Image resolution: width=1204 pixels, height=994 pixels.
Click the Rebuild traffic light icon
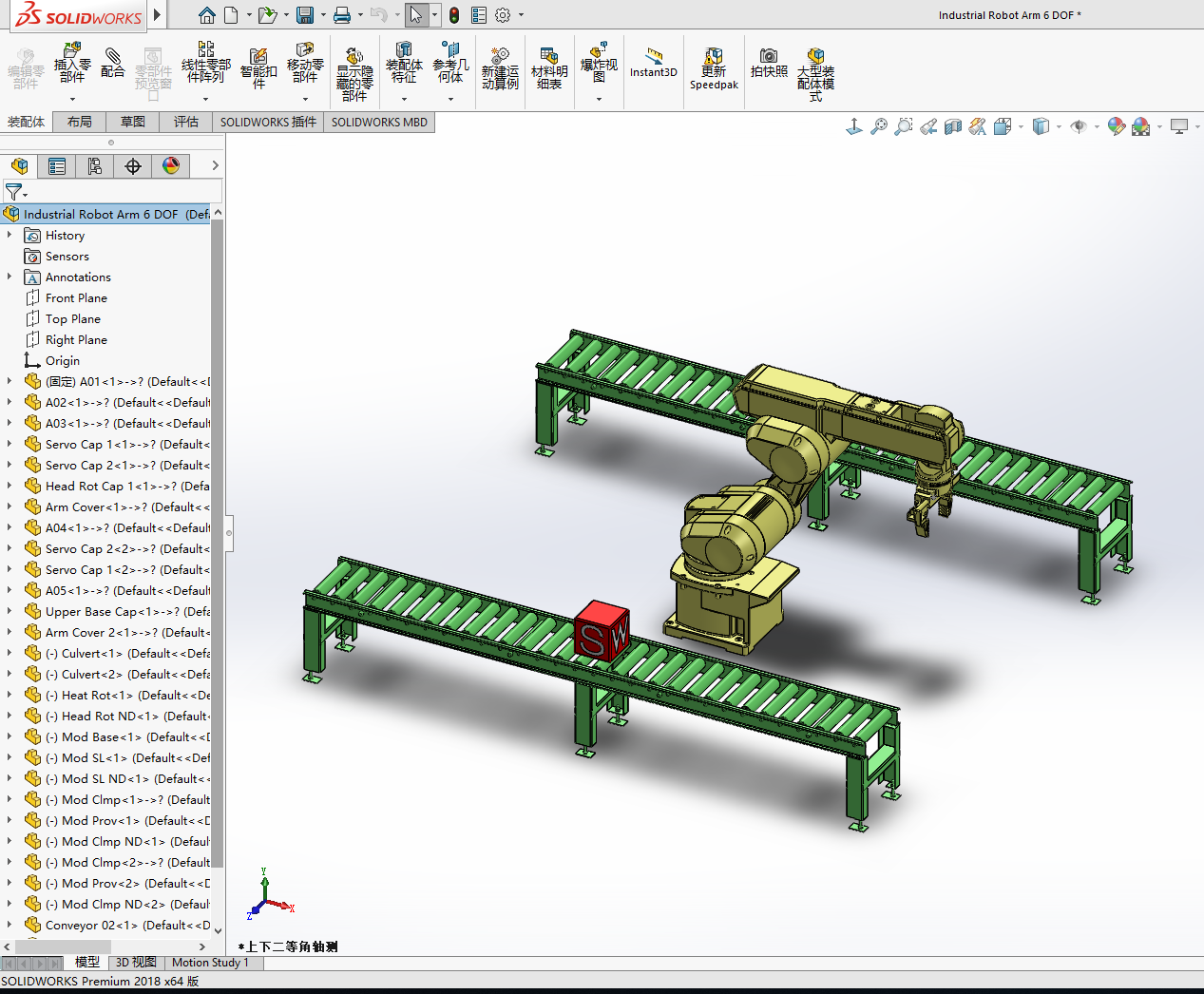point(454,15)
